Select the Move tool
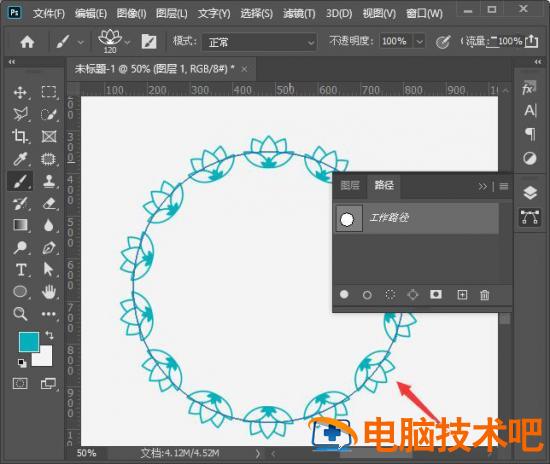The width and height of the screenshot is (550, 464). [x=20, y=93]
